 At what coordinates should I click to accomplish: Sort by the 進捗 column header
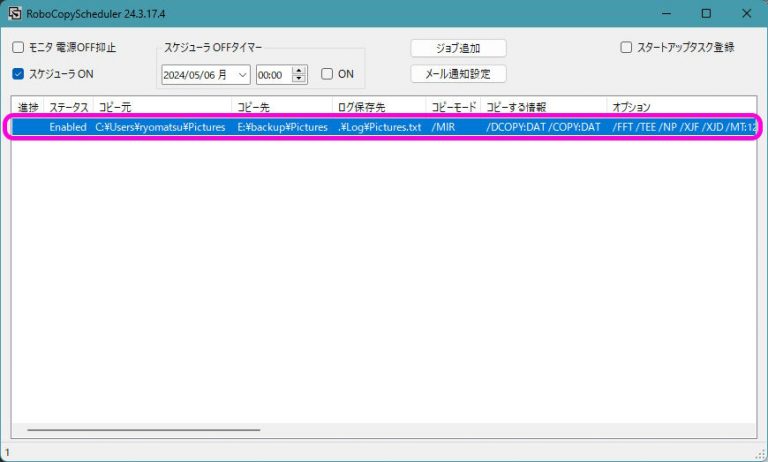tap(28, 107)
